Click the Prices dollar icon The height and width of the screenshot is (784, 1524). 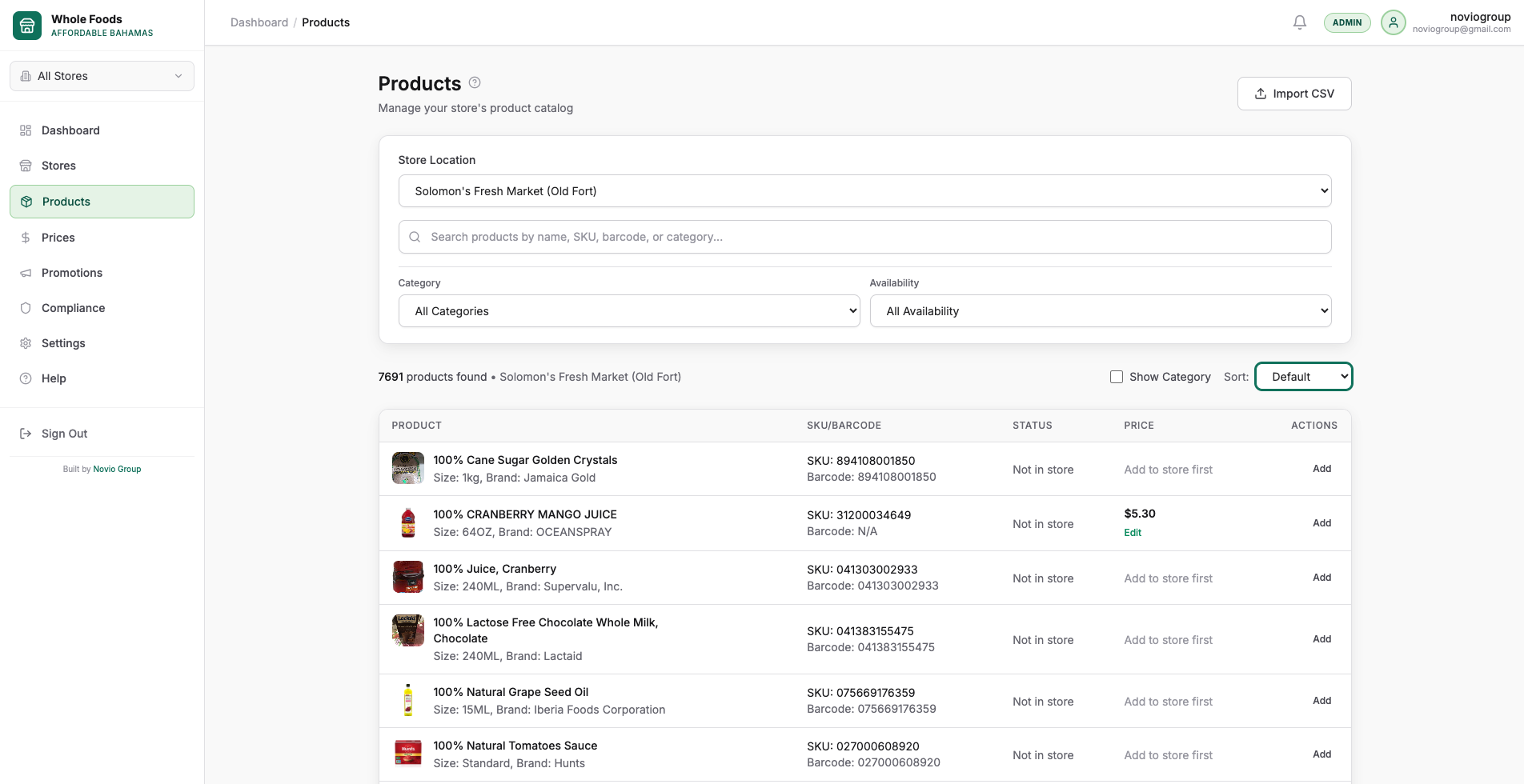[26, 238]
